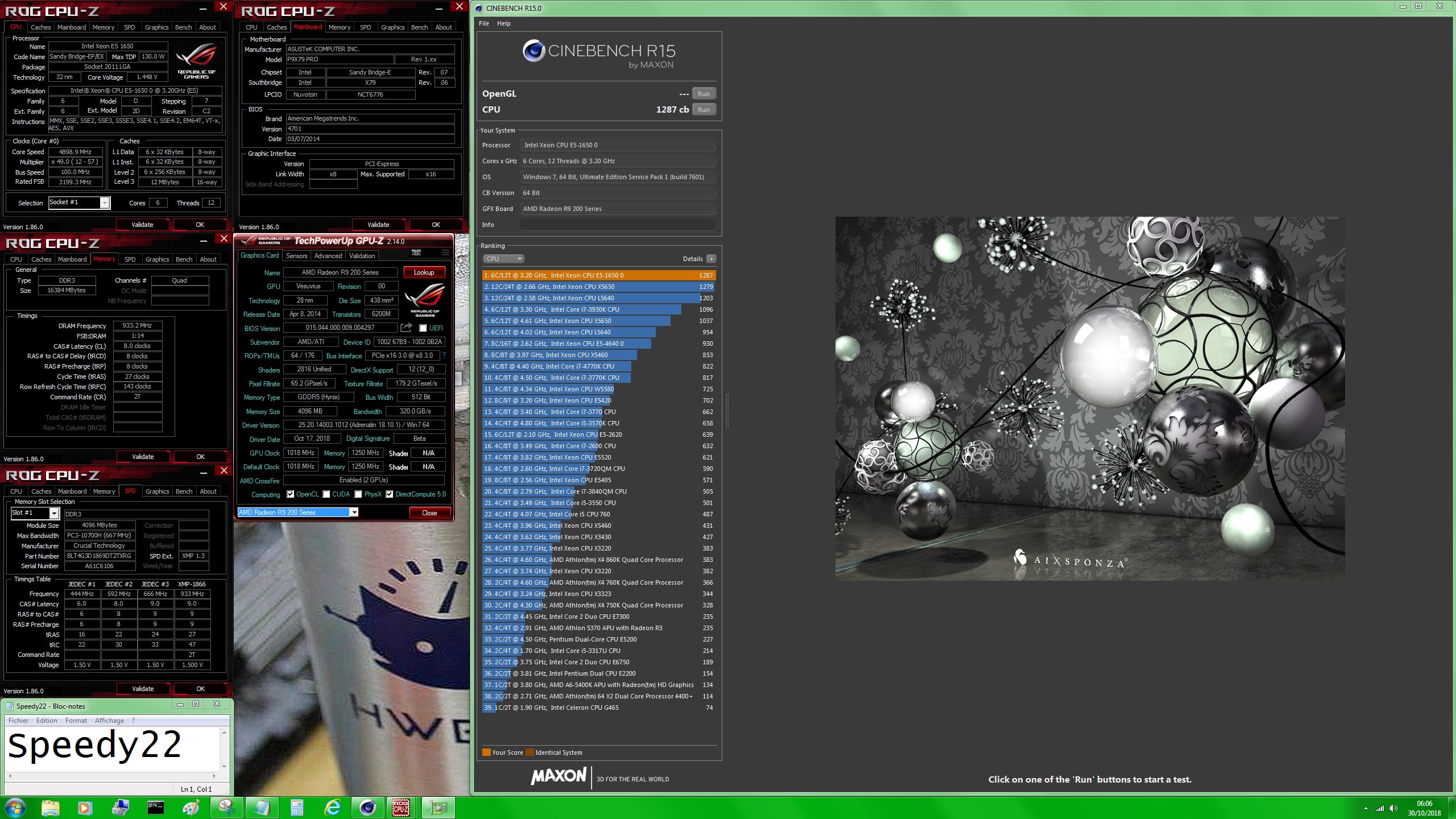
Task: Select ranking row Intel Core i7-3930K CPU
Action: (598, 309)
